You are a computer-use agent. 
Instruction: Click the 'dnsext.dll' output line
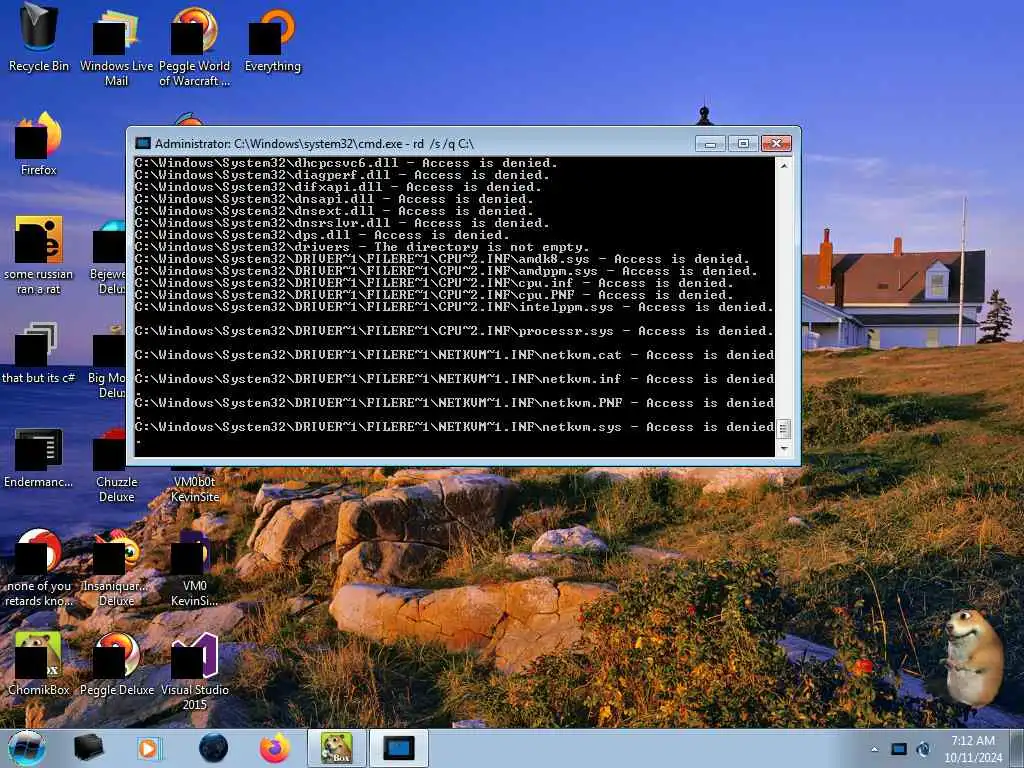click(334, 211)
